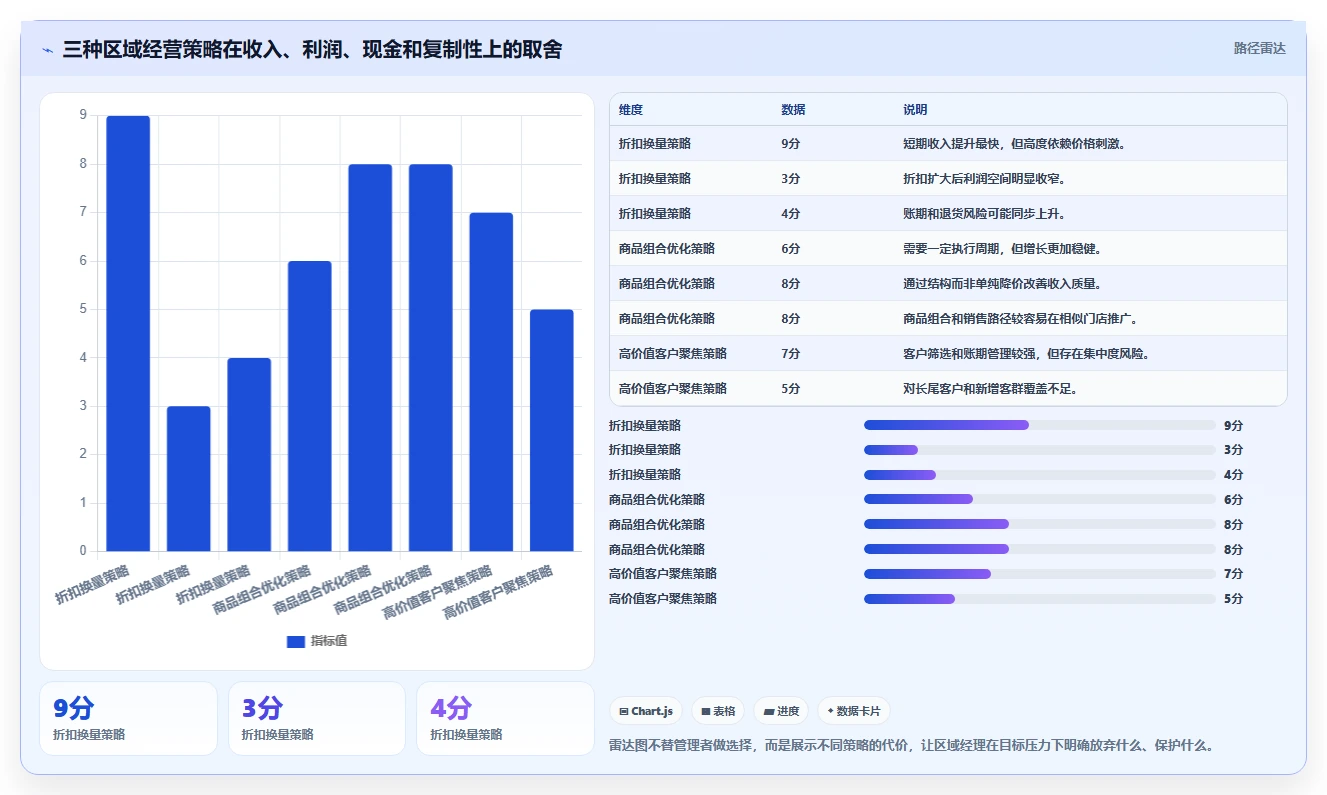Screen dimensions: 1327x795
Task: Click the 6分 progress bar
Action: 1040,499
